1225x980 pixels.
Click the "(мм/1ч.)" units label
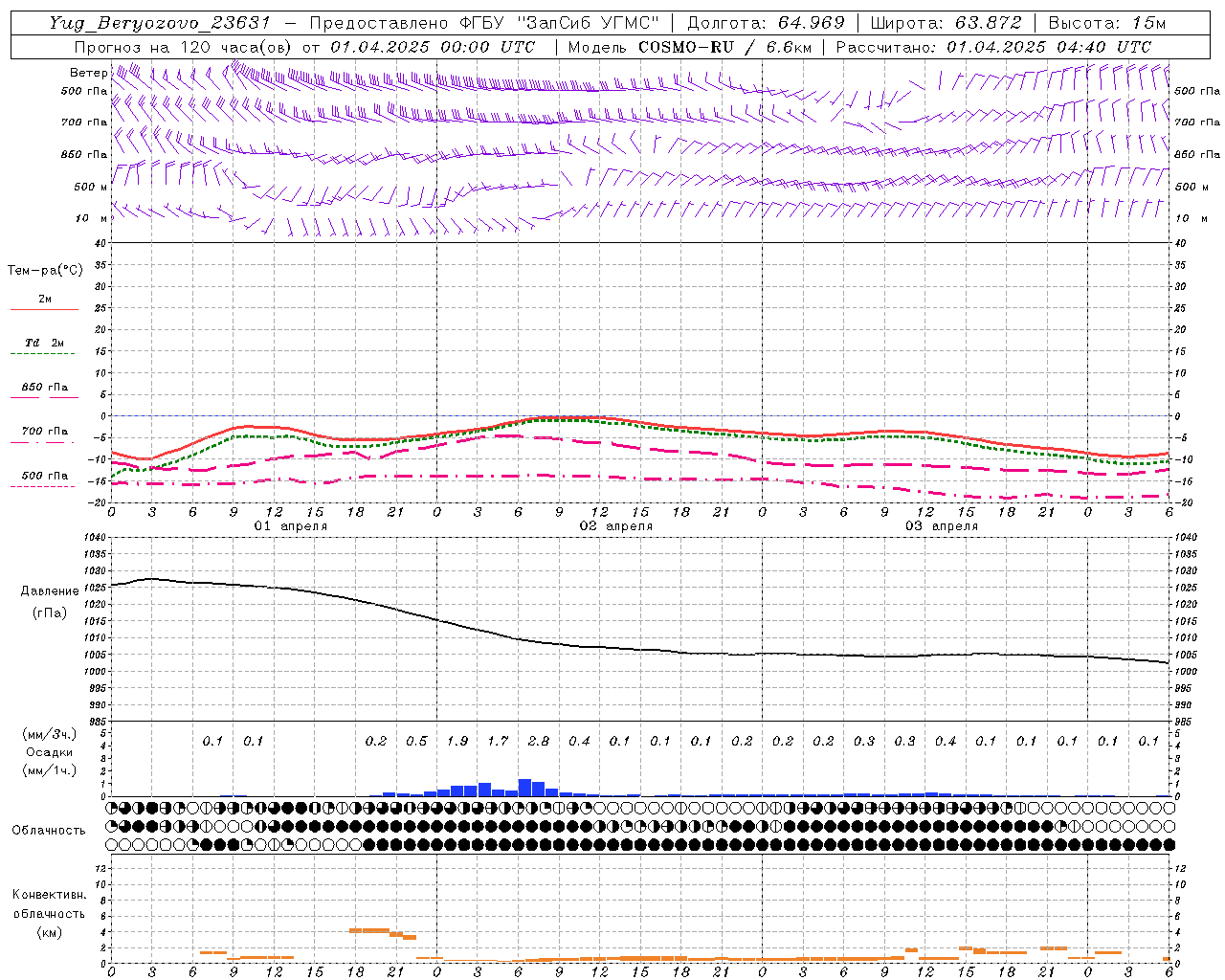pos(50,770)
